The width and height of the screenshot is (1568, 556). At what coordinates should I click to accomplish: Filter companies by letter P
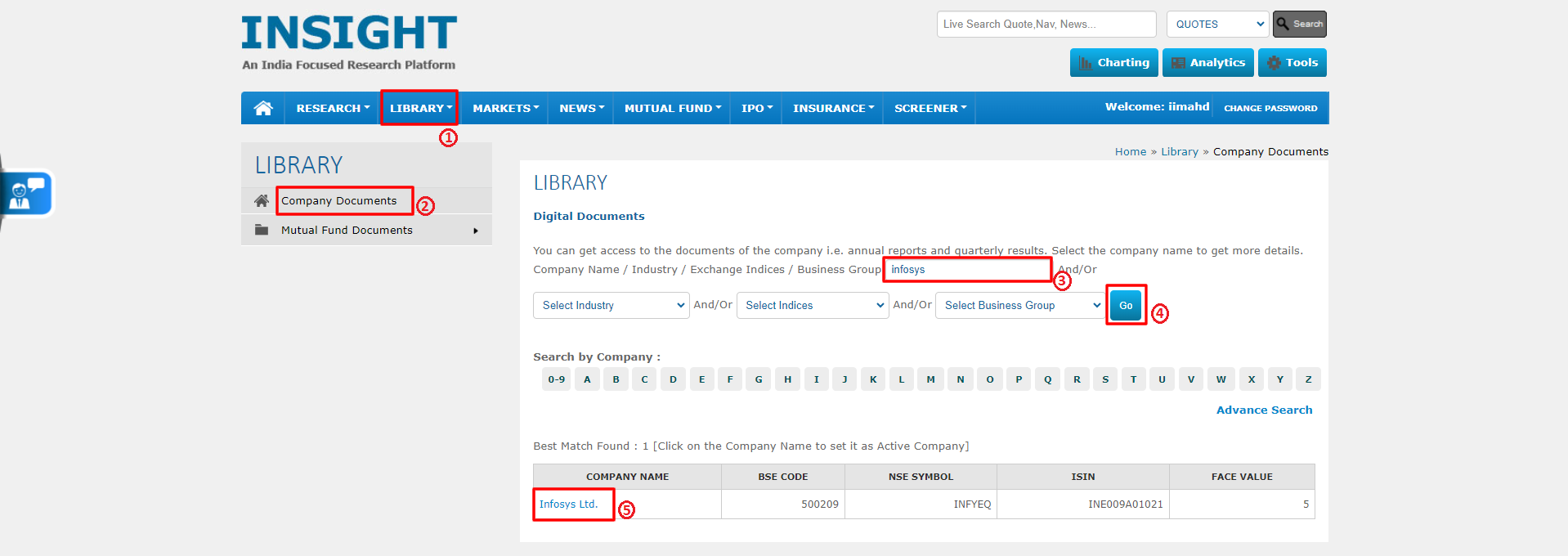pyautogui.click(x=1019, y=379)
